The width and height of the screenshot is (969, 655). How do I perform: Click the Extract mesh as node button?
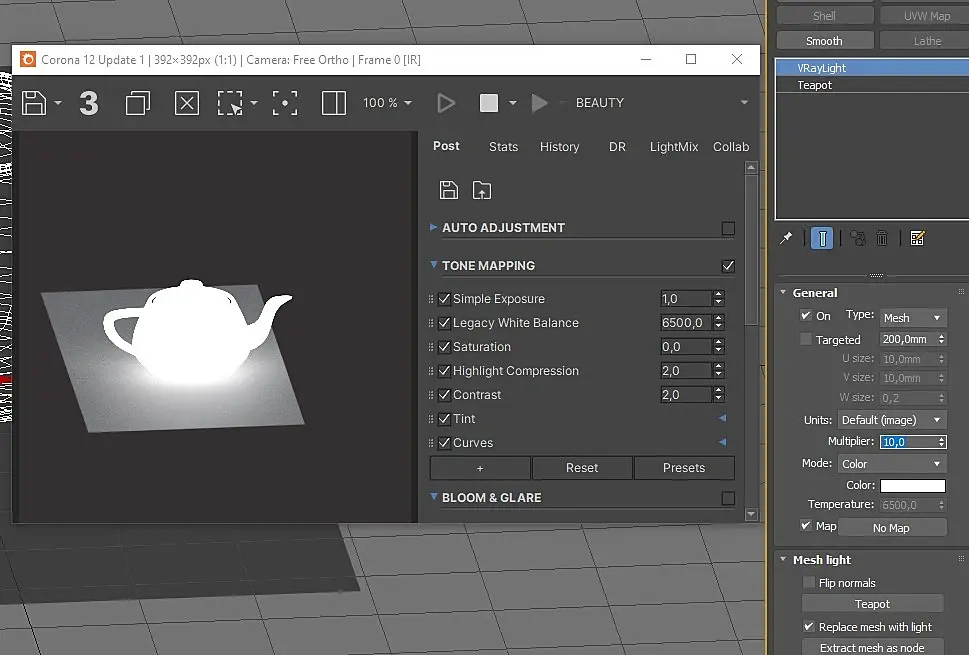pyautogui.click(x=872, y=647)
